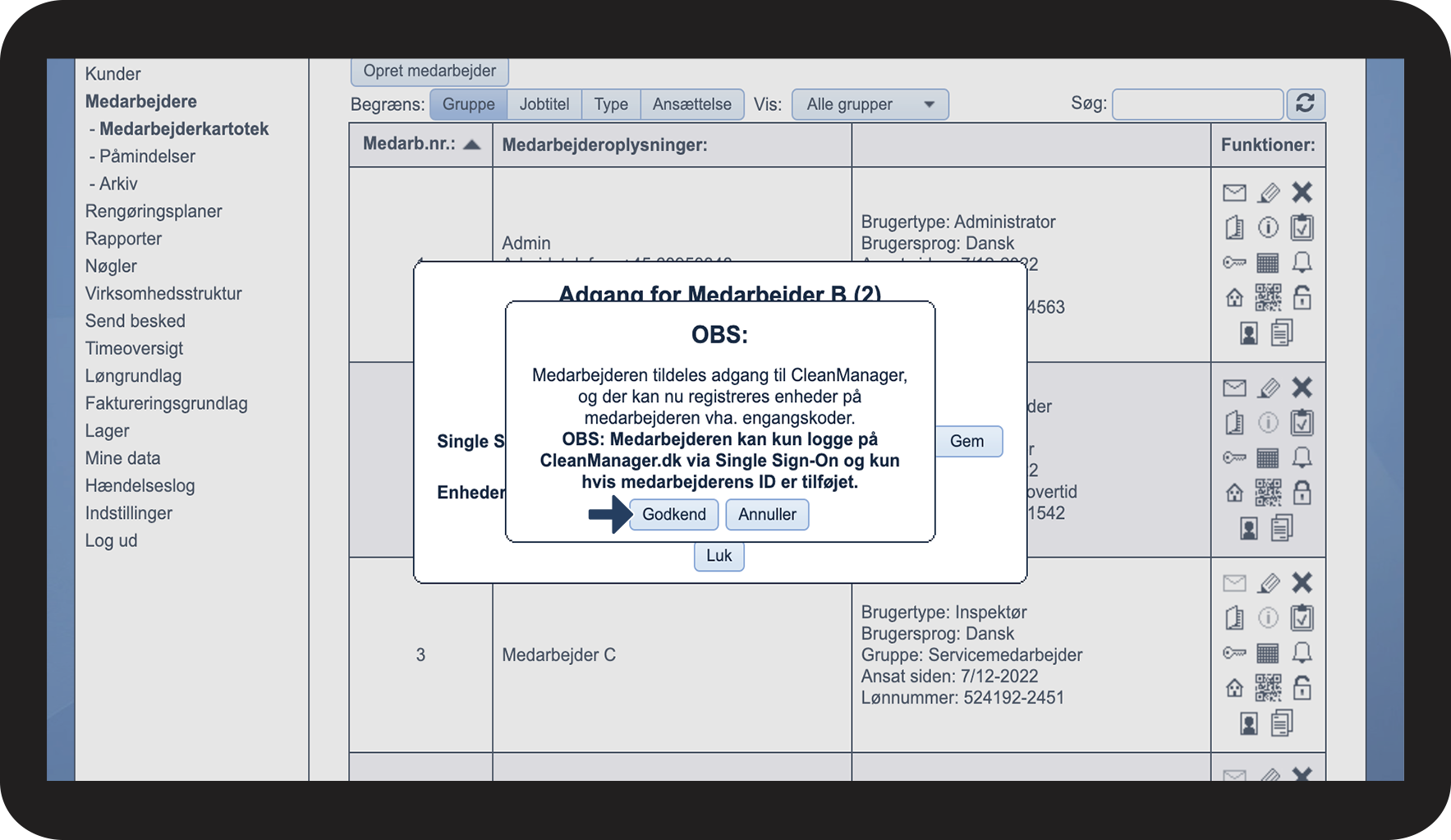The width and height of the screenshot is (1451, 840).
Task: Select the Jobtitel filter toggle
Action: pos(544,104)
